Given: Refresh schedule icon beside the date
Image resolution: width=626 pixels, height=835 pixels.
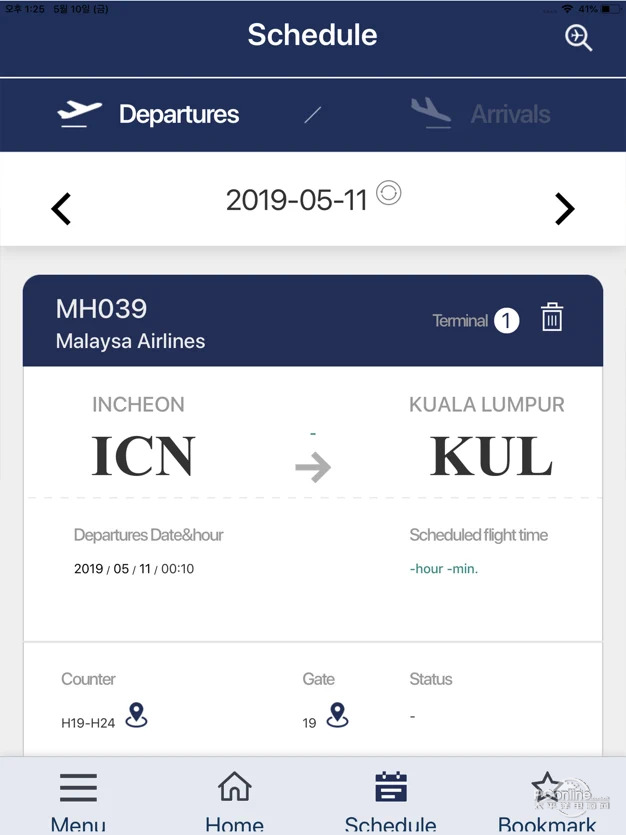Looking at the screenshot, I should click(389, 193).
